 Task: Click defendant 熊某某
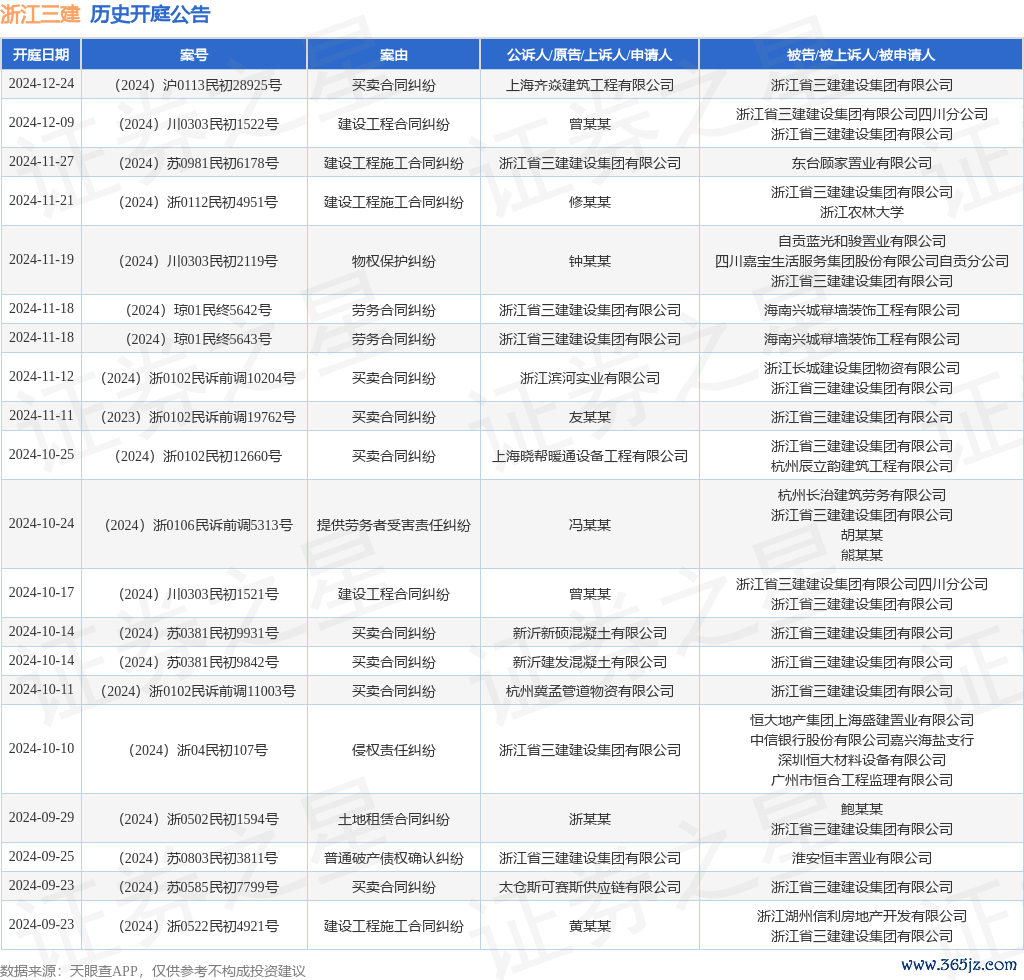pyautogui.click(x=861, y=555)
